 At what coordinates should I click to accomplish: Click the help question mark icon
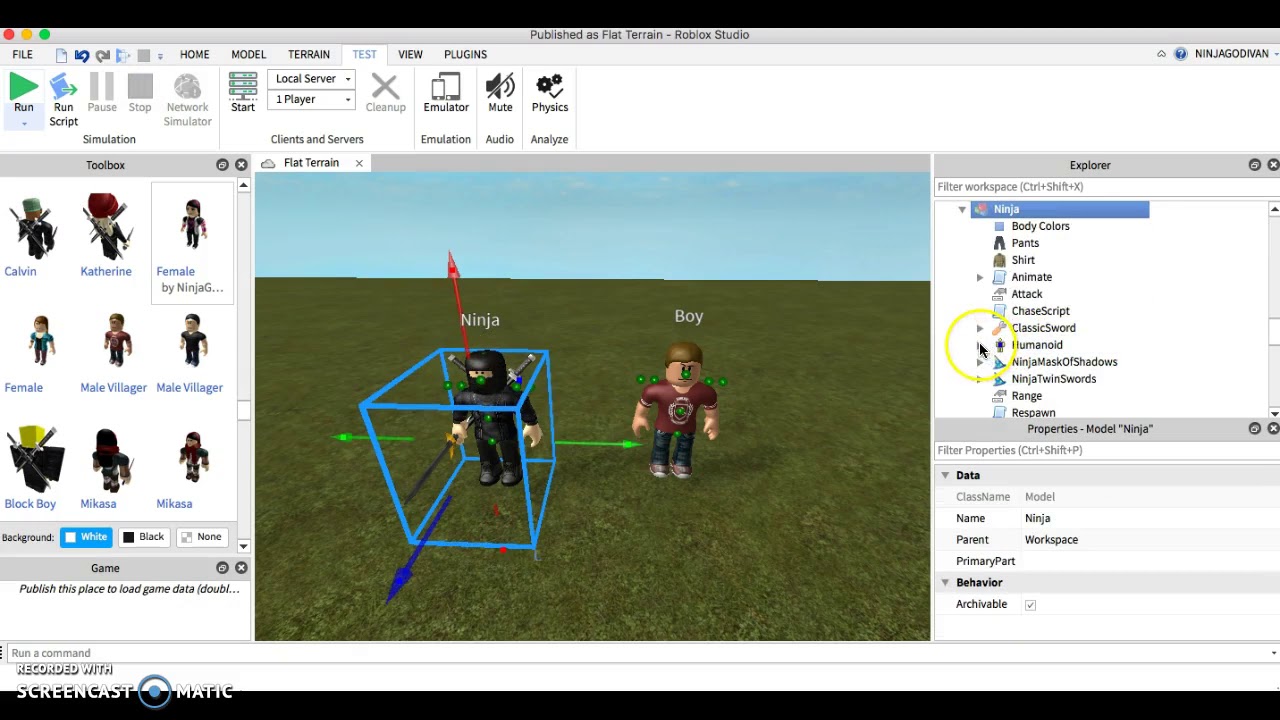point(1181,54)
